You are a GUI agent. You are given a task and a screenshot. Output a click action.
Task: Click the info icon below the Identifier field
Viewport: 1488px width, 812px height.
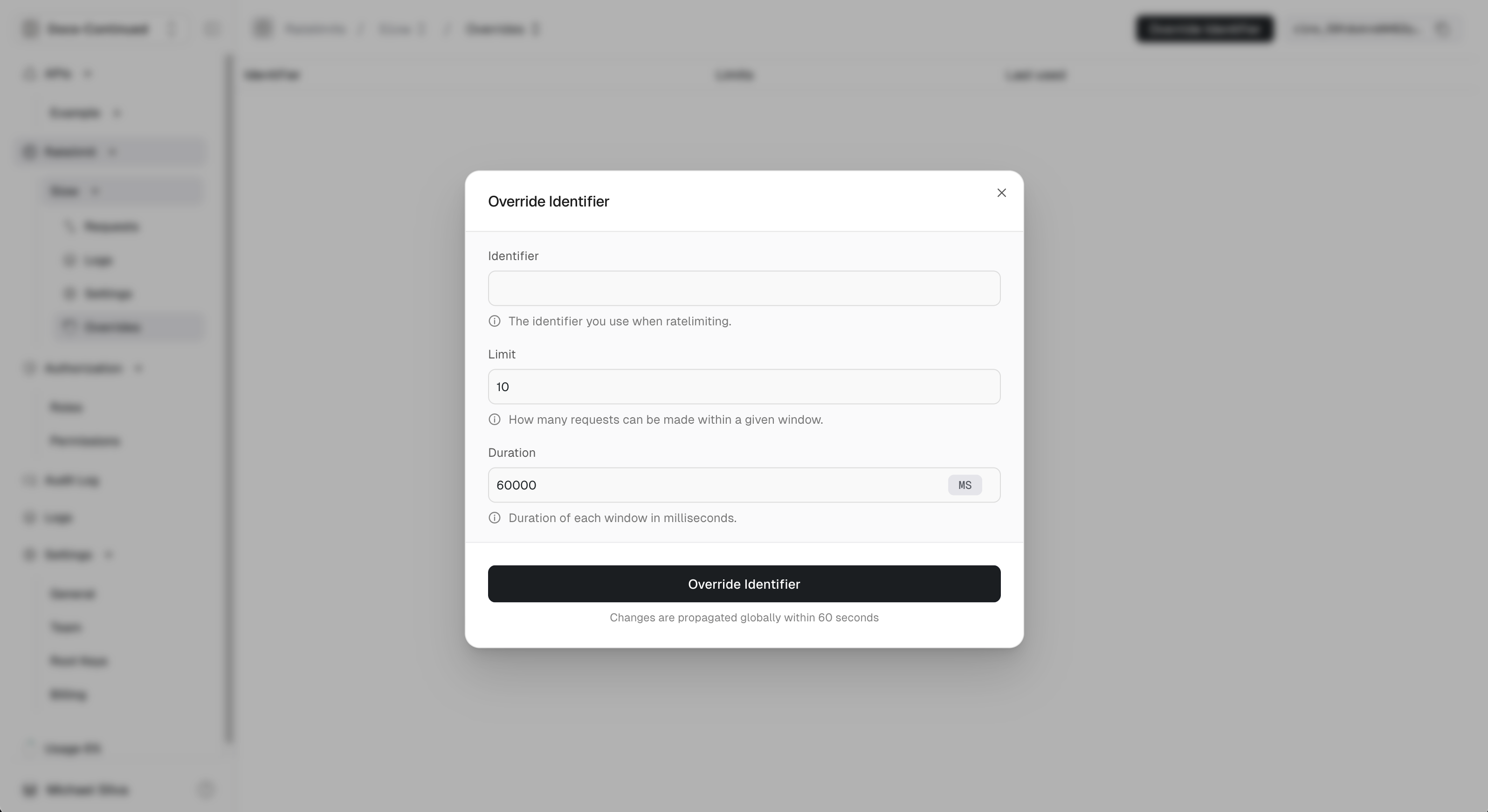click(495, 321)
